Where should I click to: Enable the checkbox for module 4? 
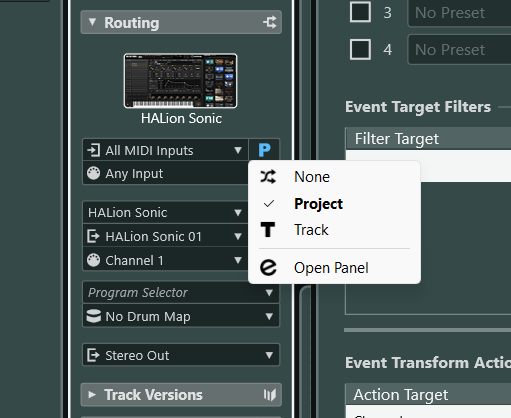pos(360,49)
